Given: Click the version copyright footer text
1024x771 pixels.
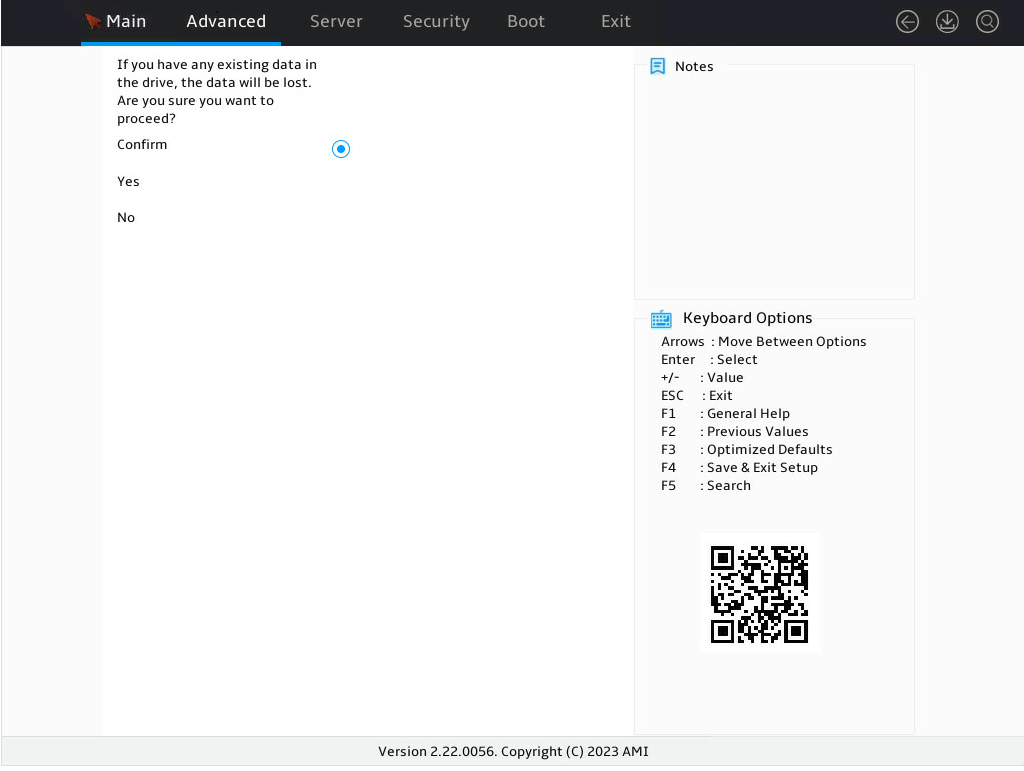Looking at the screenshot, I should 513,751.
